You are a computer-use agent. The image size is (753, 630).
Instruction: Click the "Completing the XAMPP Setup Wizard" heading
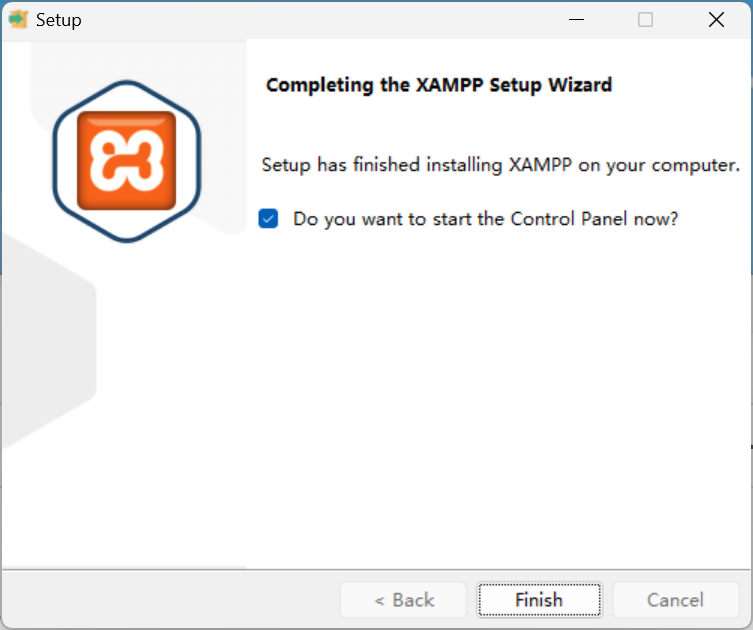click(x=438, y=85)
